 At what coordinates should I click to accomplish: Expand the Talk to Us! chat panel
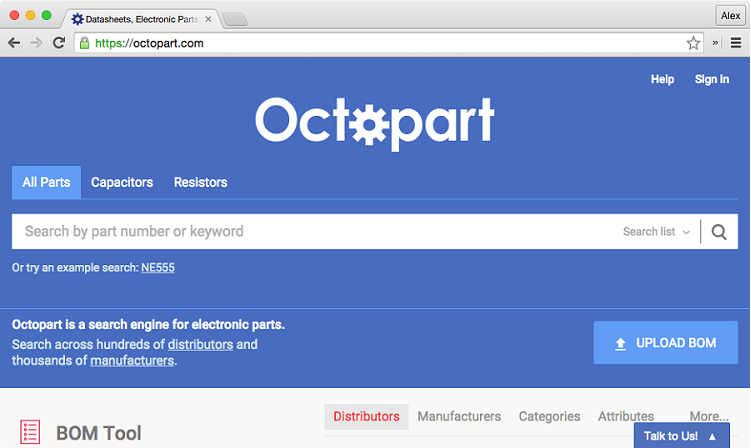682,436
